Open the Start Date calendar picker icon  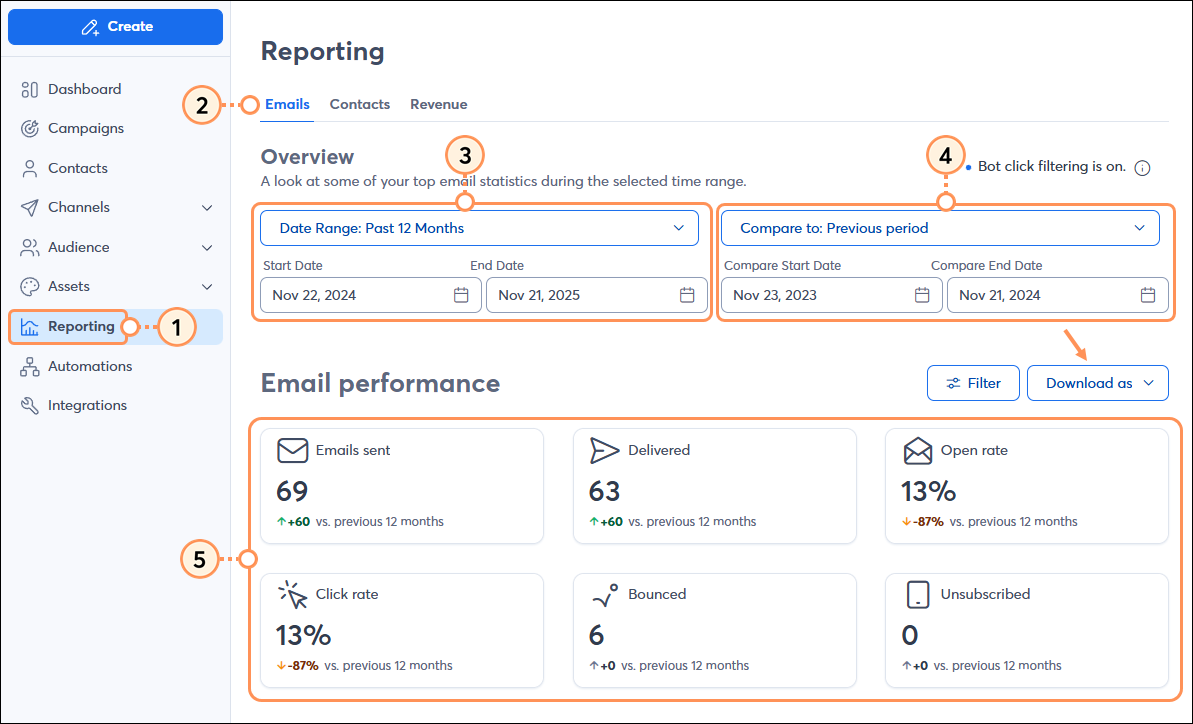(x=460, y=295)
